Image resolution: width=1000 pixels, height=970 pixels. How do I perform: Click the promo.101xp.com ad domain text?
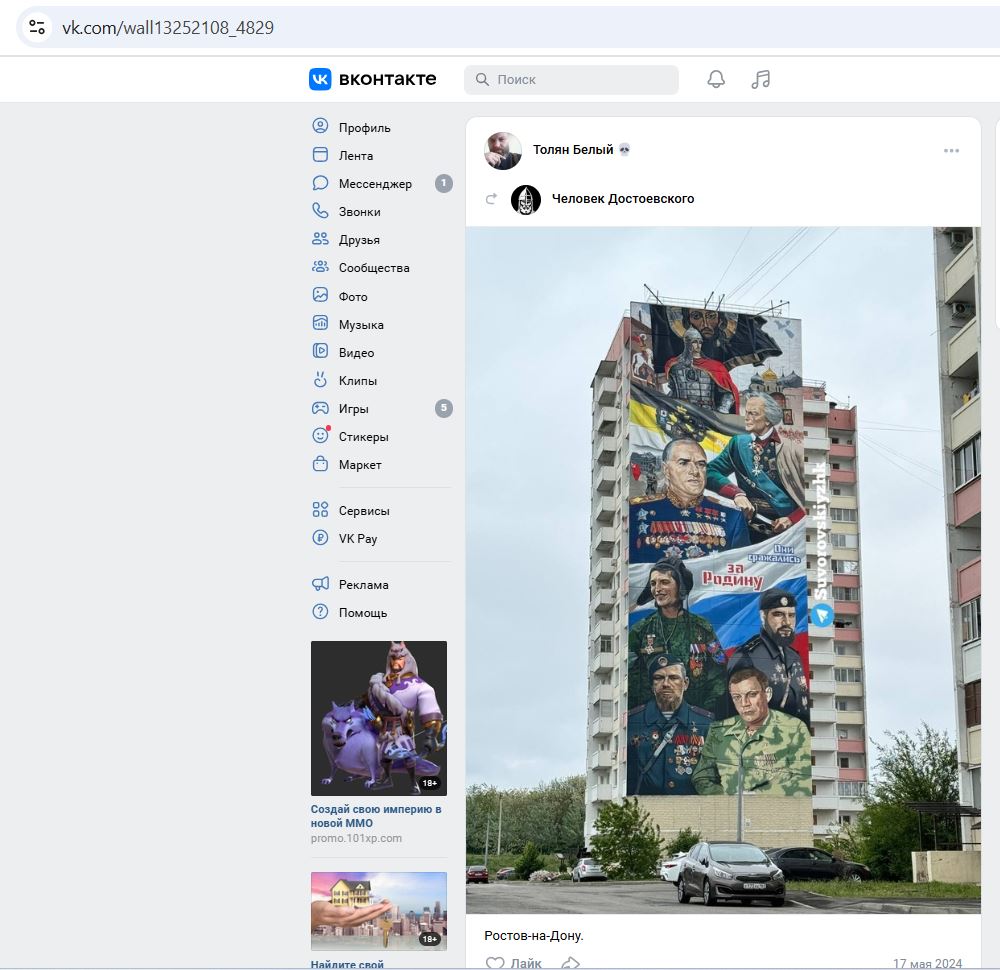coord(356,838)
